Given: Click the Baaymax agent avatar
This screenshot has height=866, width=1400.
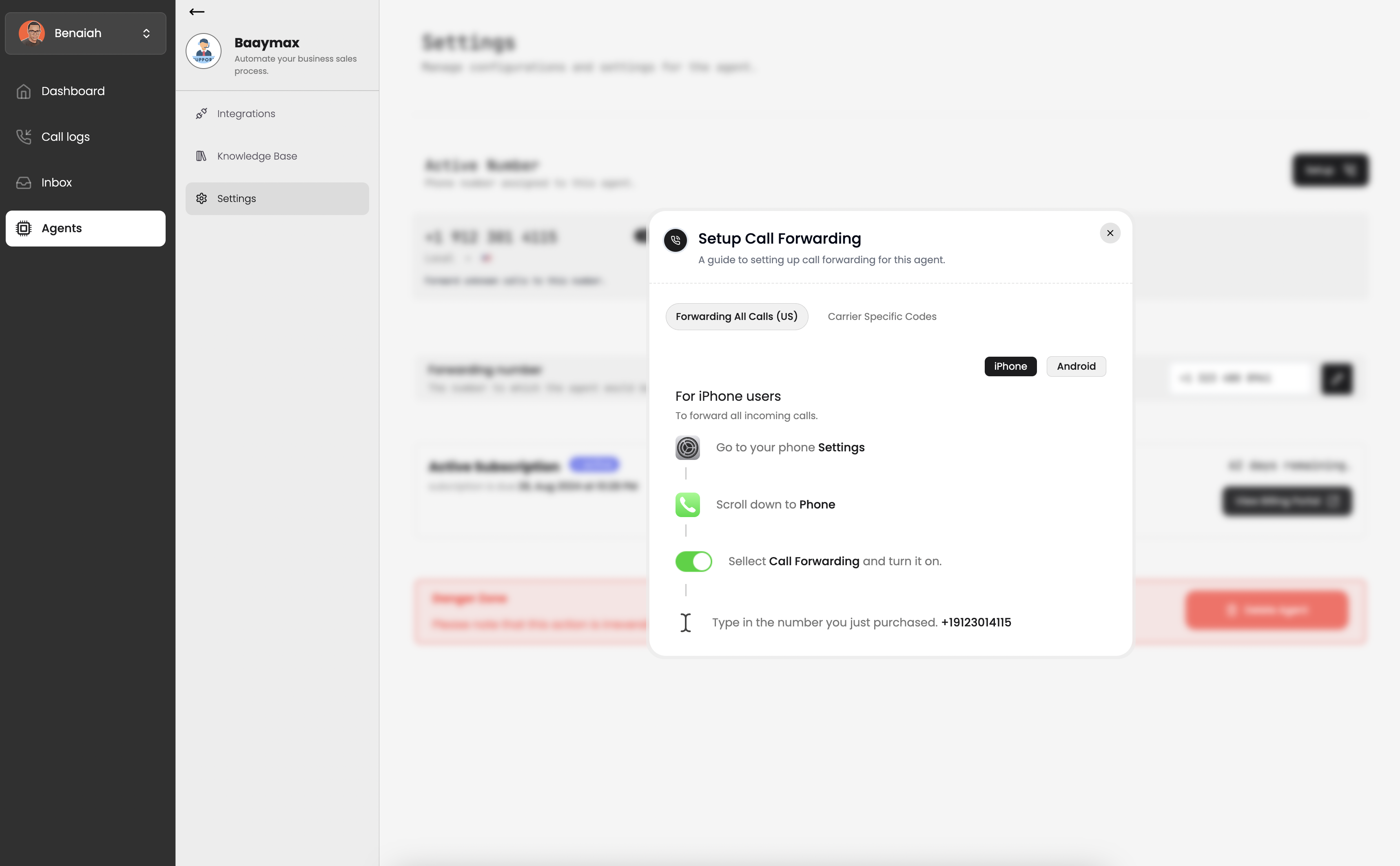Looking at the screenshot, I should (204, 51).
